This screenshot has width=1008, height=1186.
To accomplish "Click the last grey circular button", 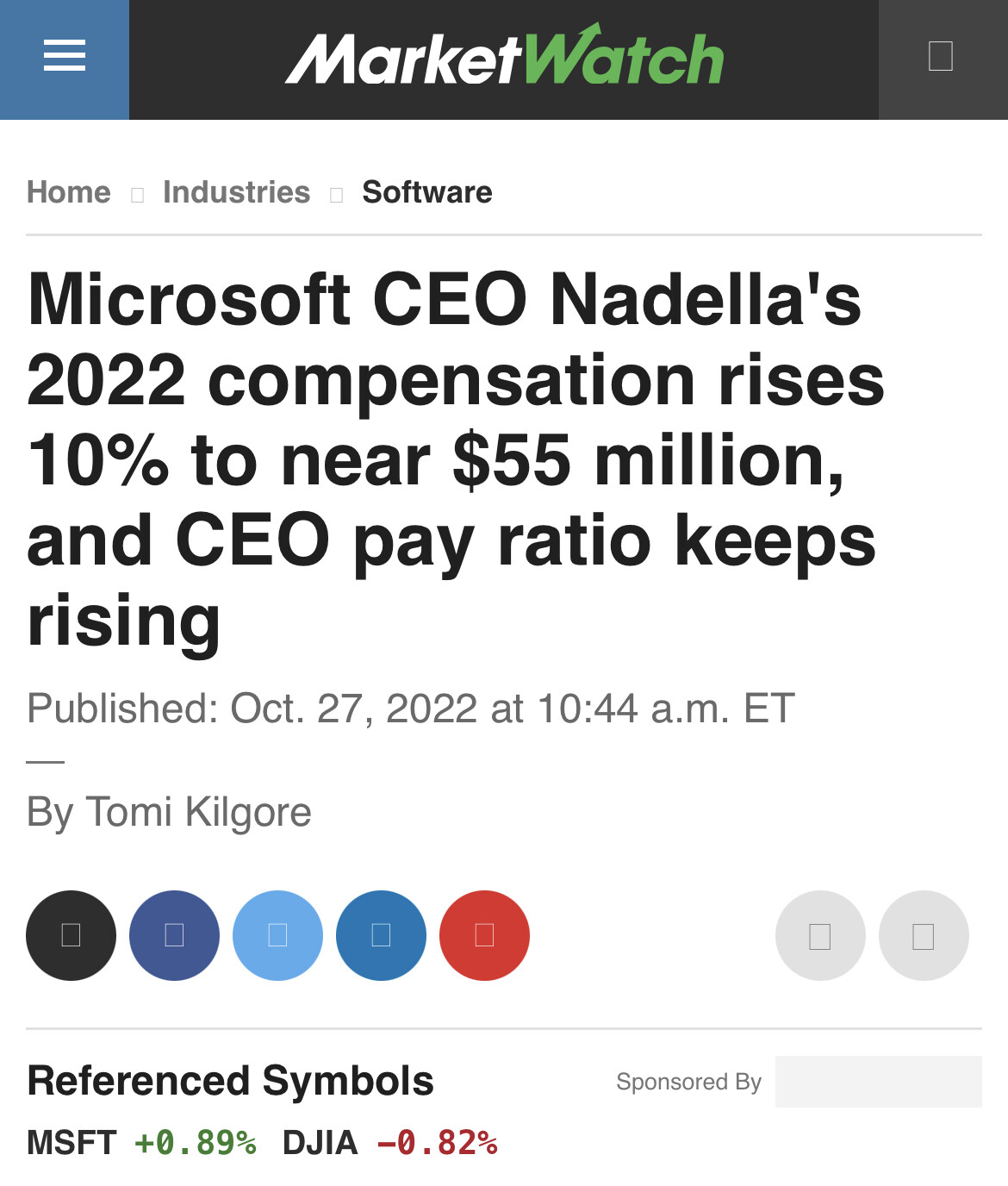I will click(x=924, y=935).
